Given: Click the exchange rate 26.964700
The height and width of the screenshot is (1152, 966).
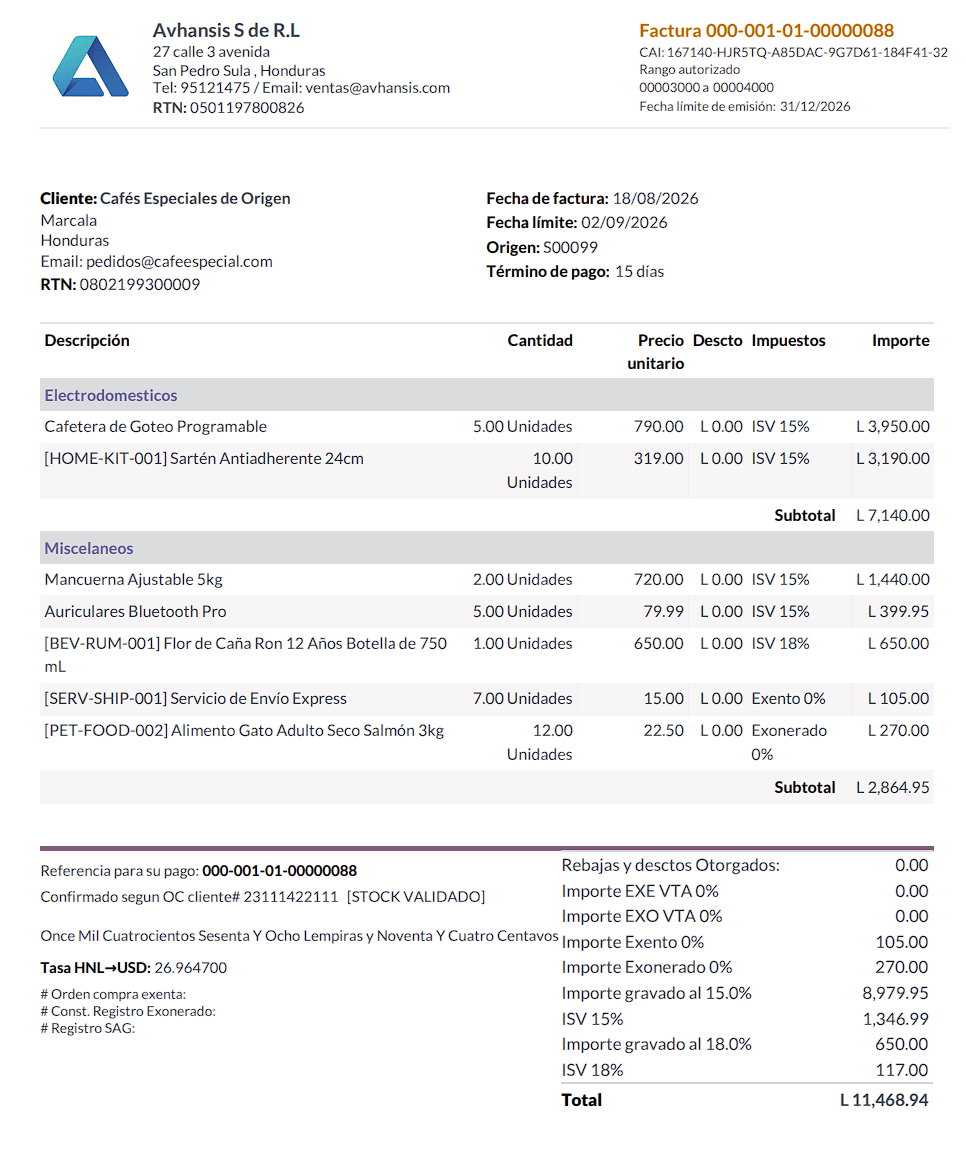Looking at the screenshot, I should click(x=190, y=968).
